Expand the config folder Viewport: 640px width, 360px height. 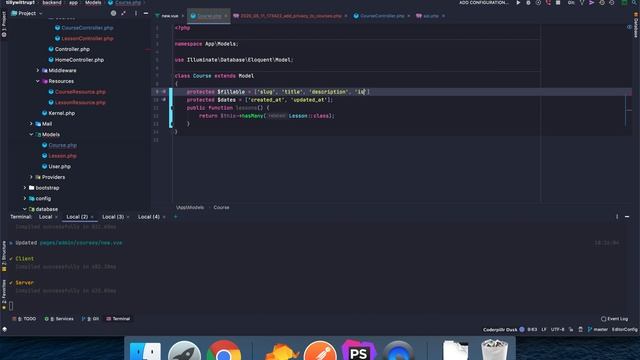(25, 198)
